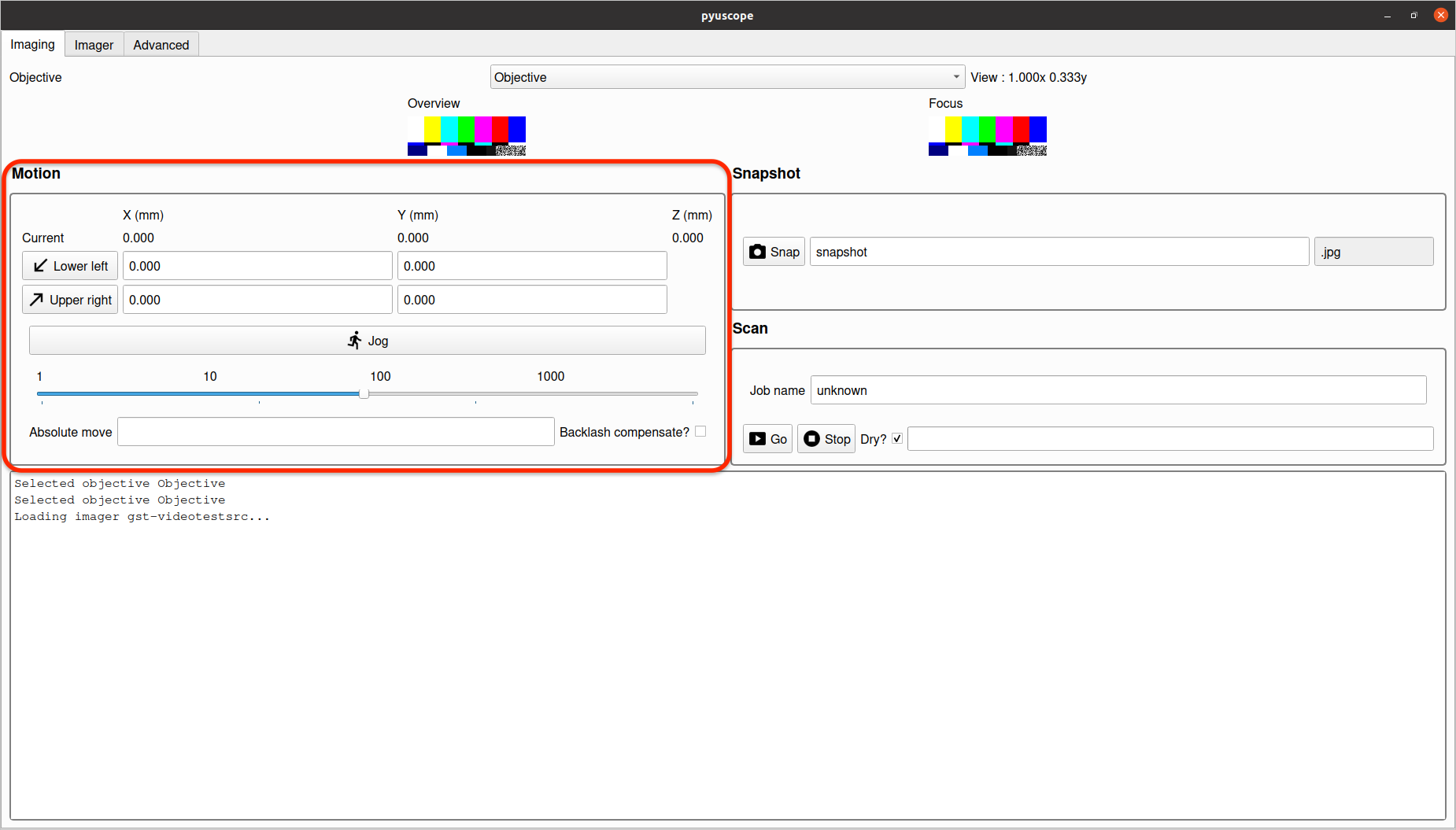
Task: Start scan with the Go button
Action: 767,439
